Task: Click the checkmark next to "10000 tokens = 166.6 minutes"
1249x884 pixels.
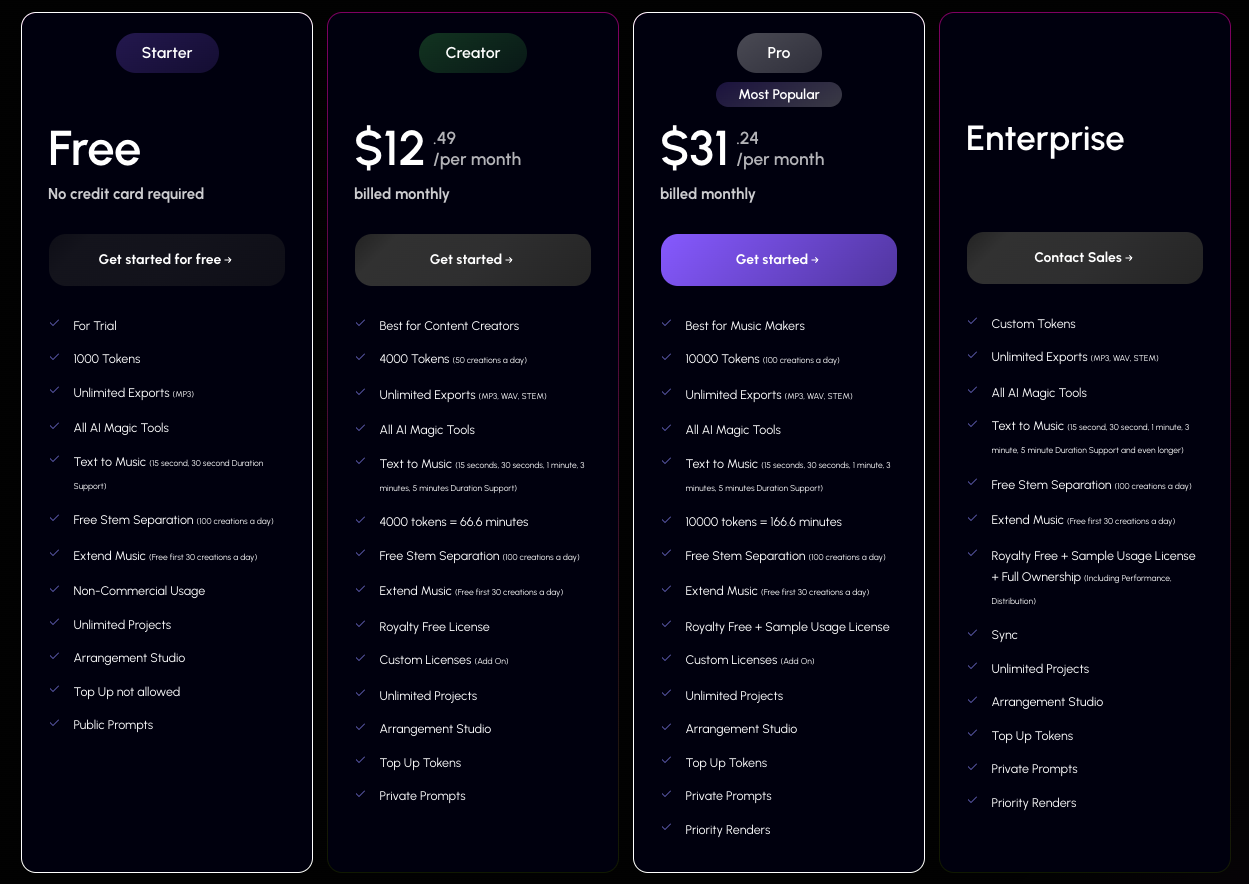Action: click(666, 520)
